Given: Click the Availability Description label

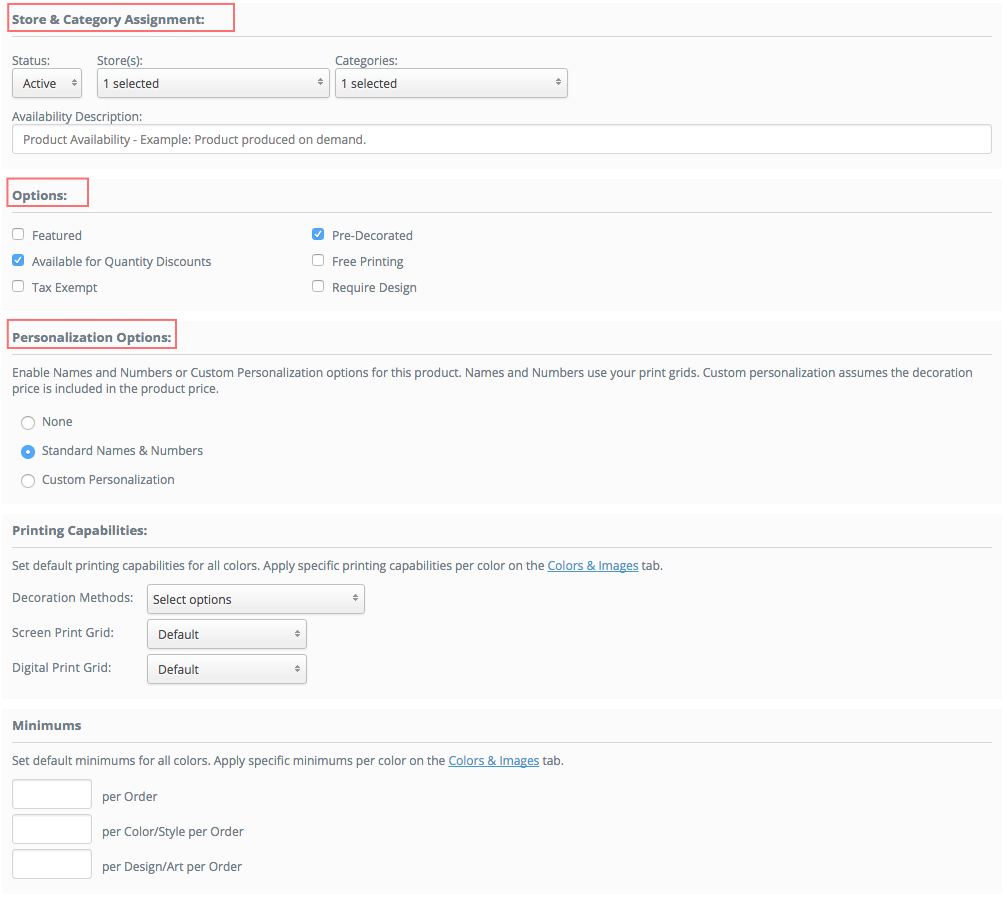Looking at the screenshot, I should [77, 116].
